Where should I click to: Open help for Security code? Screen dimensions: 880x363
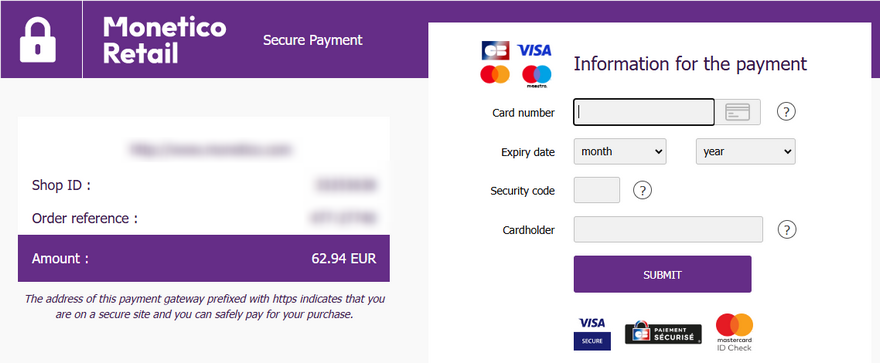coord(642,191)
